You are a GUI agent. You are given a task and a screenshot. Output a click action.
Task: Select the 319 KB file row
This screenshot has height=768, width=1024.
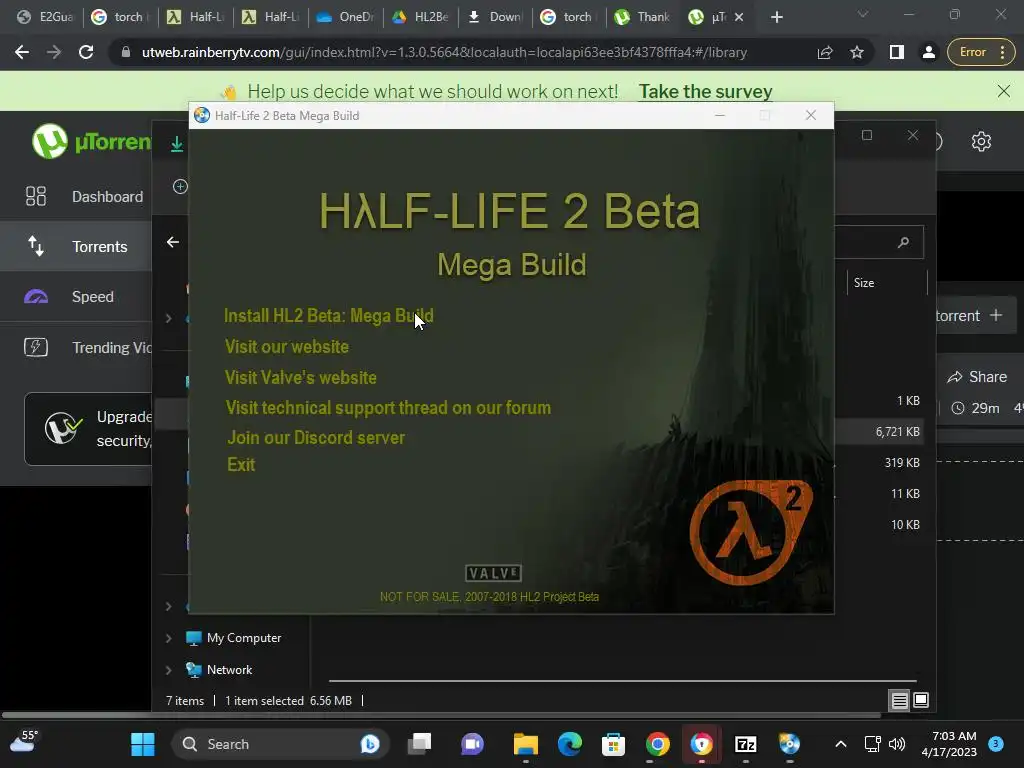879,462
